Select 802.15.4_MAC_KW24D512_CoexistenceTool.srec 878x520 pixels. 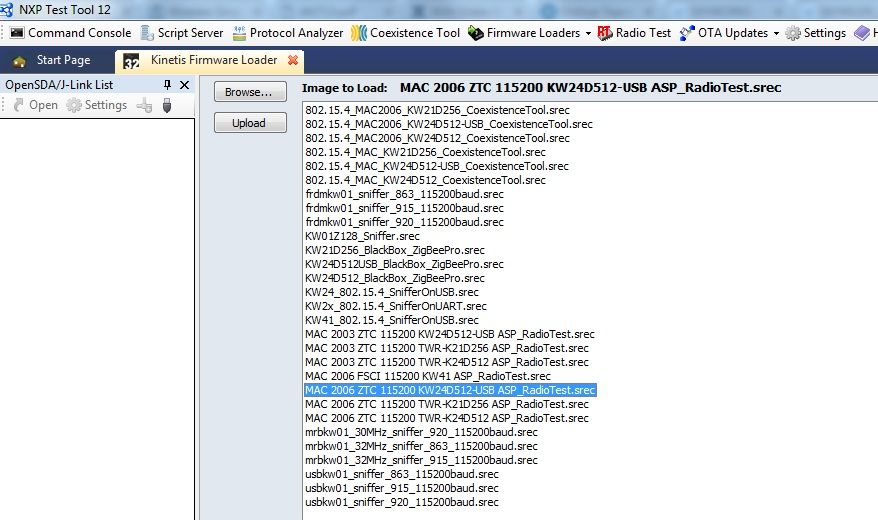[425, 180]
